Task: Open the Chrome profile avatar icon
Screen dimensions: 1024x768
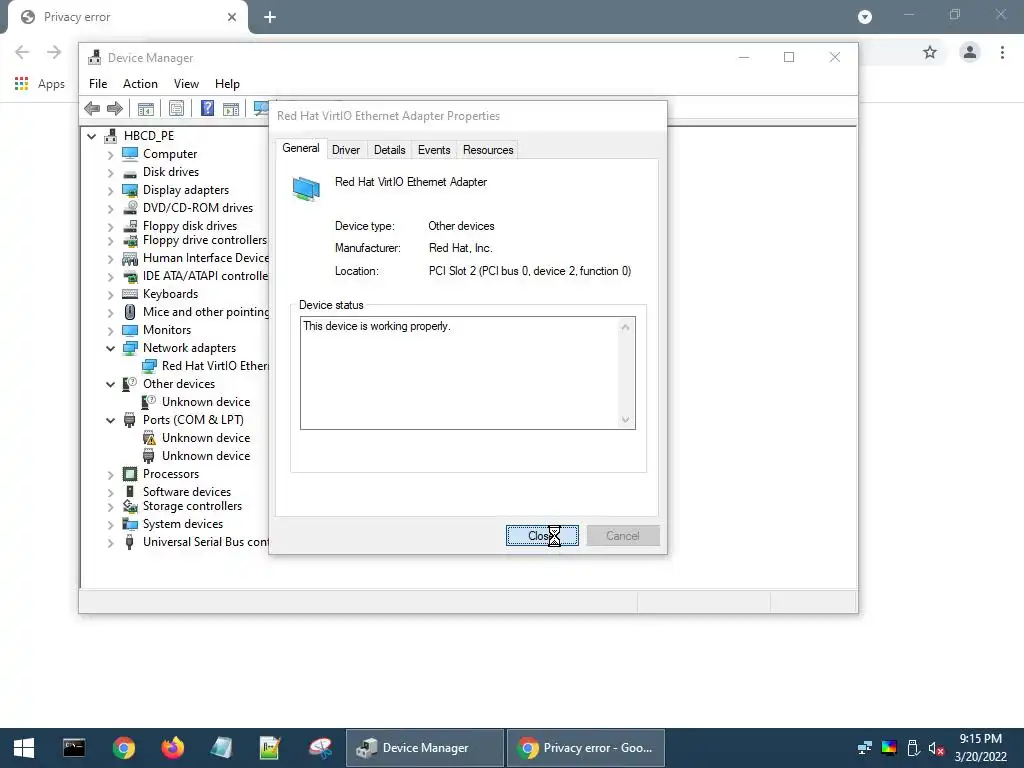Action: (970, 52)
